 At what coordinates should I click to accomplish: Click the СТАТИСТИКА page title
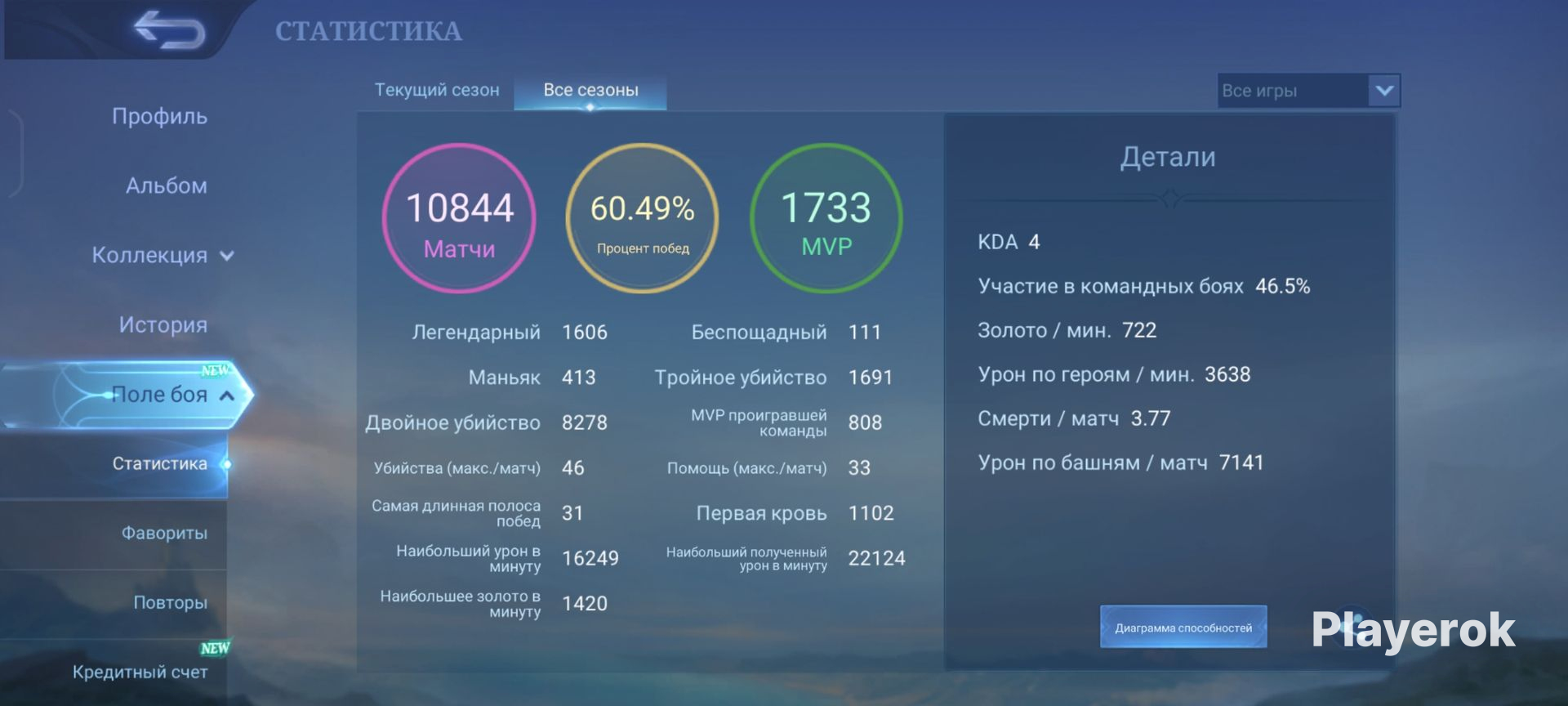point(368,31)
